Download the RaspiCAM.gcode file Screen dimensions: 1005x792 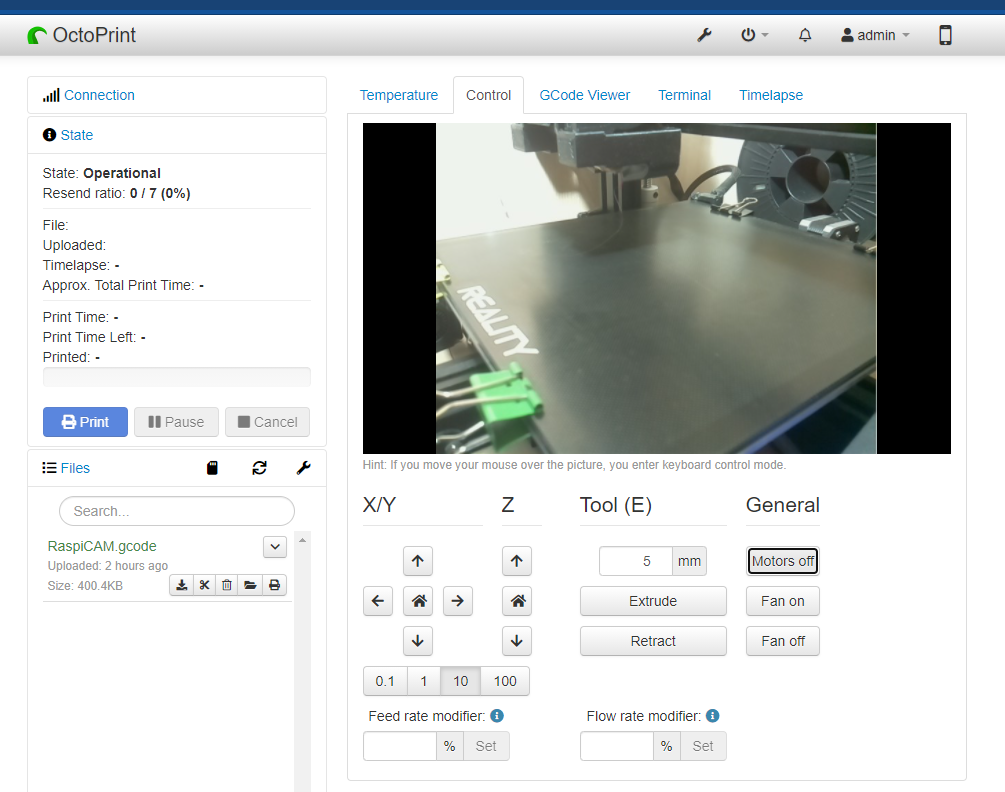181,585
